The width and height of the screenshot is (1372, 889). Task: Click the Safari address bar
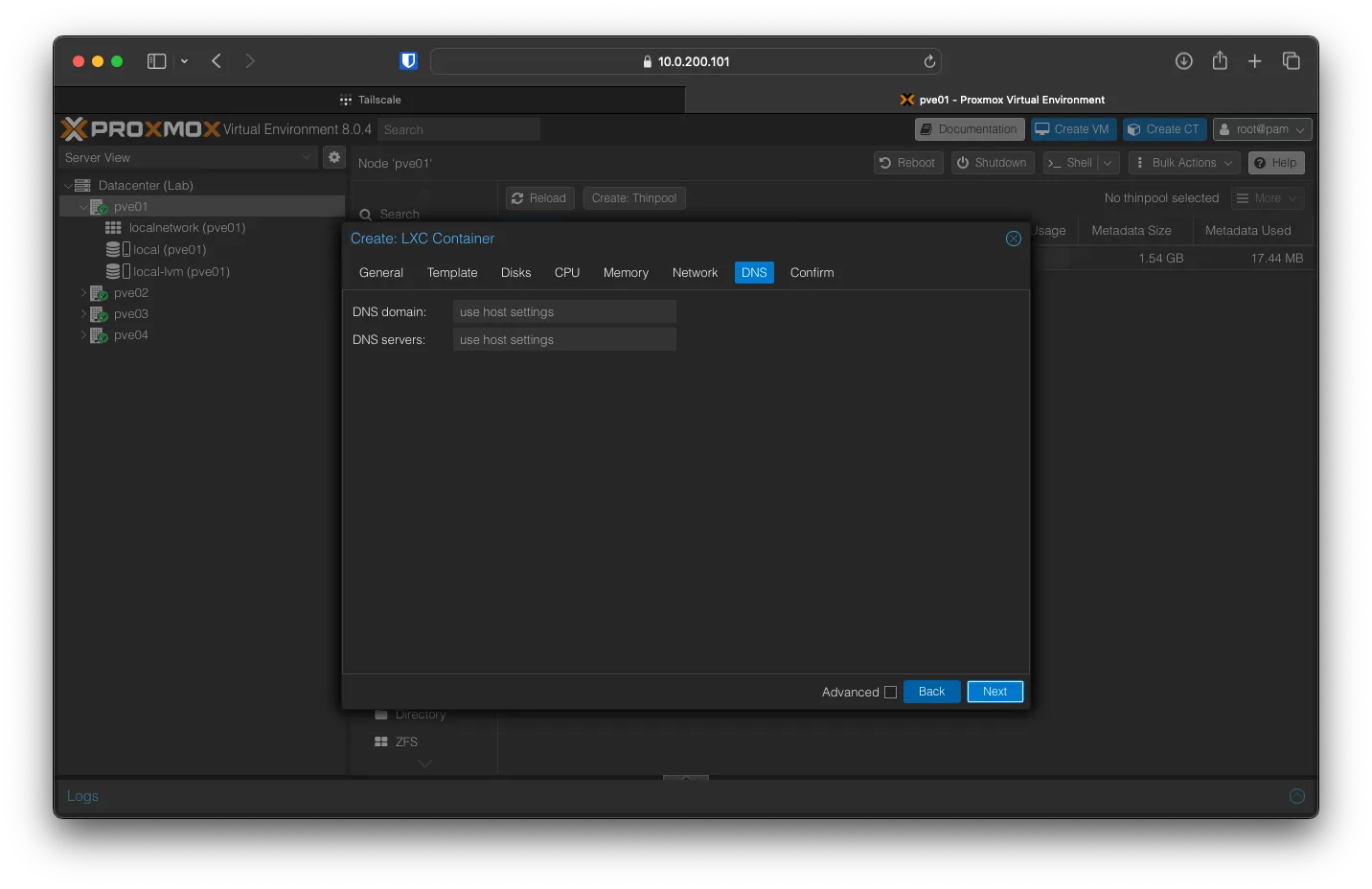pos(686,61)
